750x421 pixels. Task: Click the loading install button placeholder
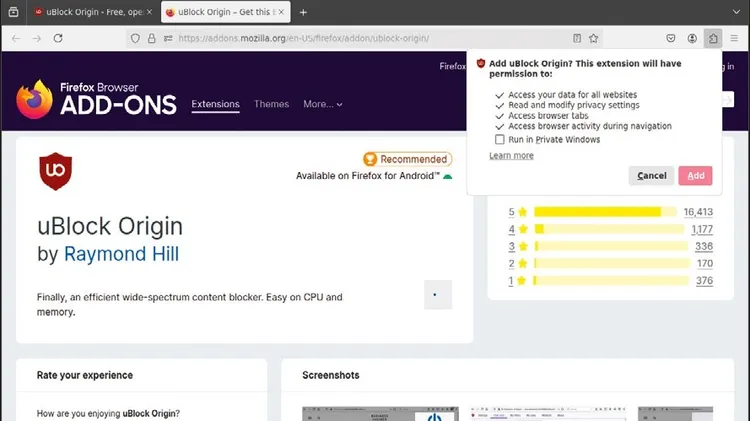pyautogui.click(x=438, y=295)
